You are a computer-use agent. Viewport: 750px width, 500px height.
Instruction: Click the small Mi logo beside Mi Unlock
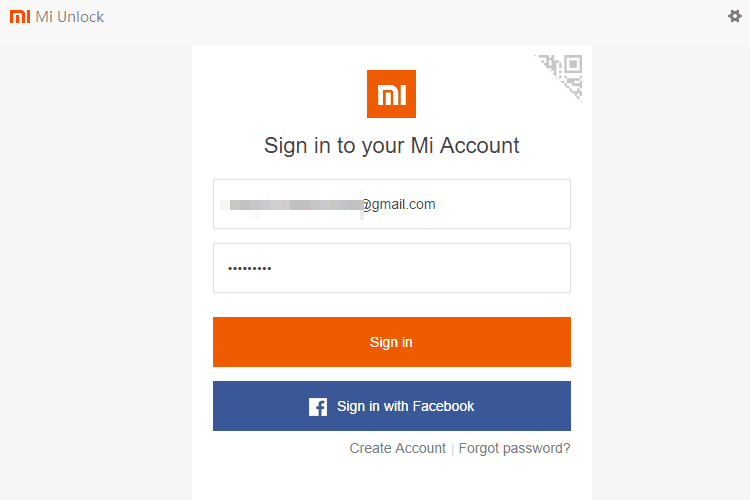click(20, 16)
